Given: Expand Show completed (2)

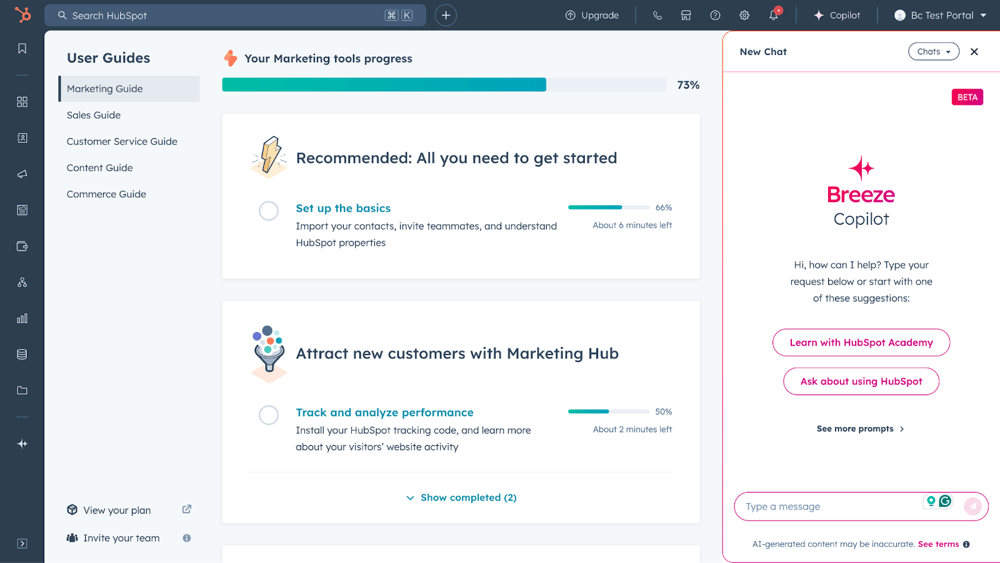Looking at the screenshot, I should coord(461,497).
